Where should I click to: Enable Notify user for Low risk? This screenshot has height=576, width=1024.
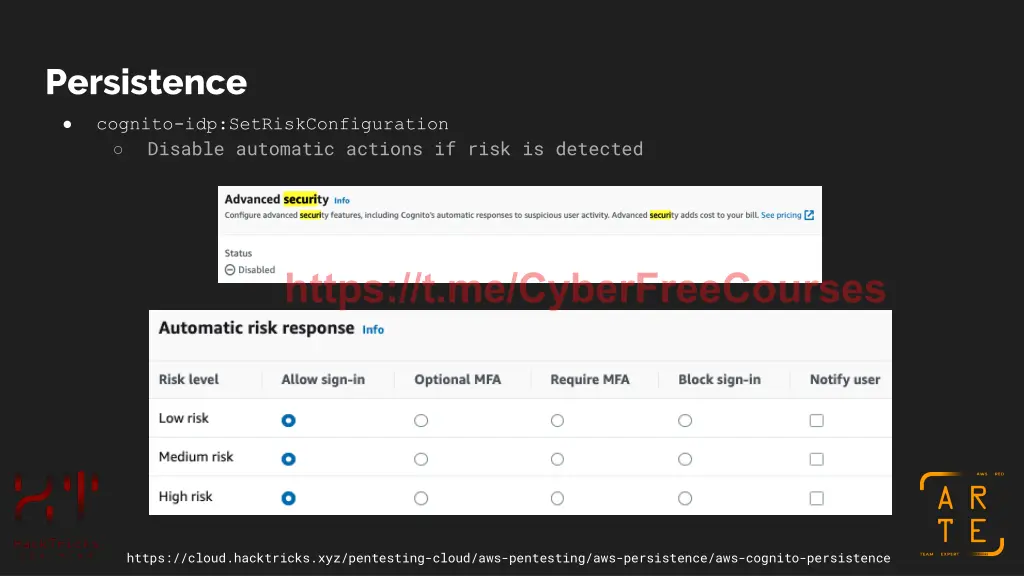click(x=816, y=421)
